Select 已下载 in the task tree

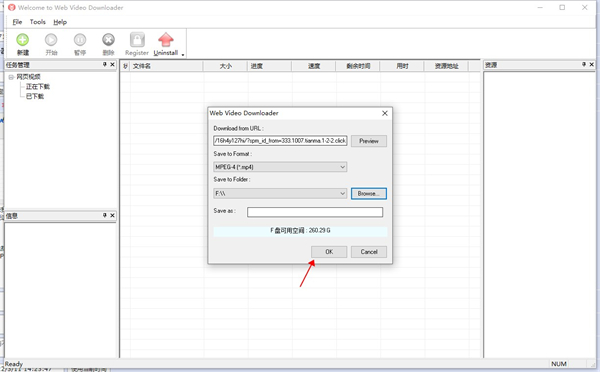pyautogui.click(x=35, y=96)
